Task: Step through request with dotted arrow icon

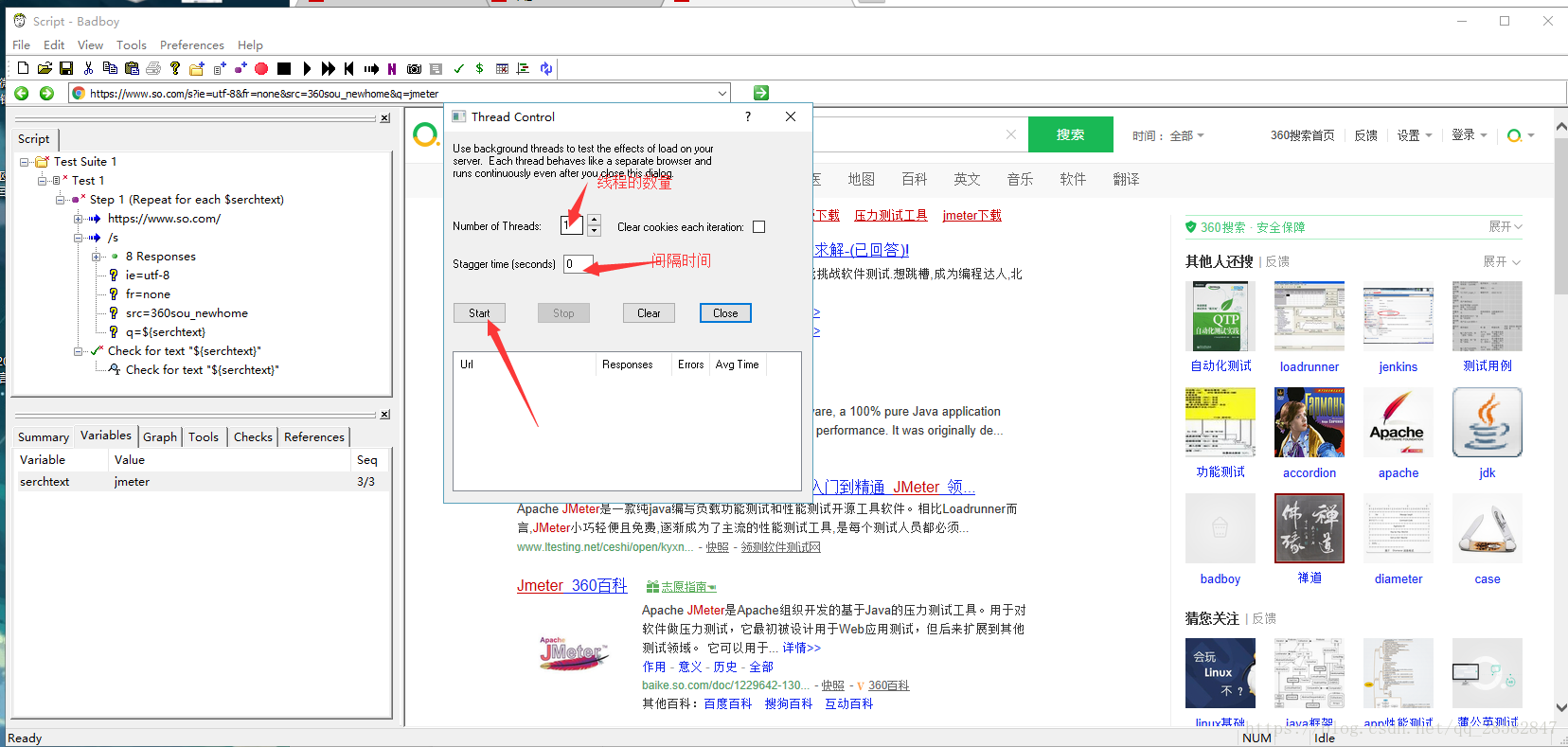Action: 371,68
